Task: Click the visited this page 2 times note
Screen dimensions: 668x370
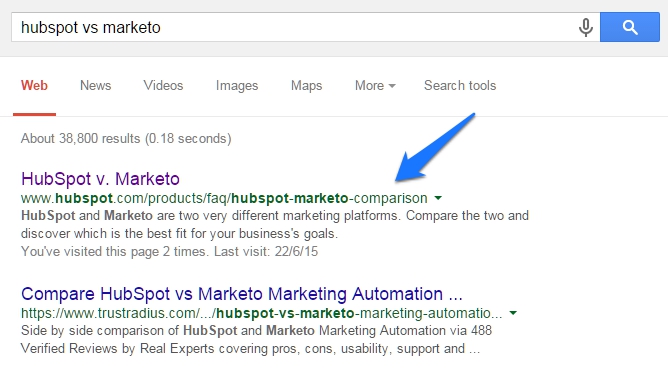Action: pos(169,252)
